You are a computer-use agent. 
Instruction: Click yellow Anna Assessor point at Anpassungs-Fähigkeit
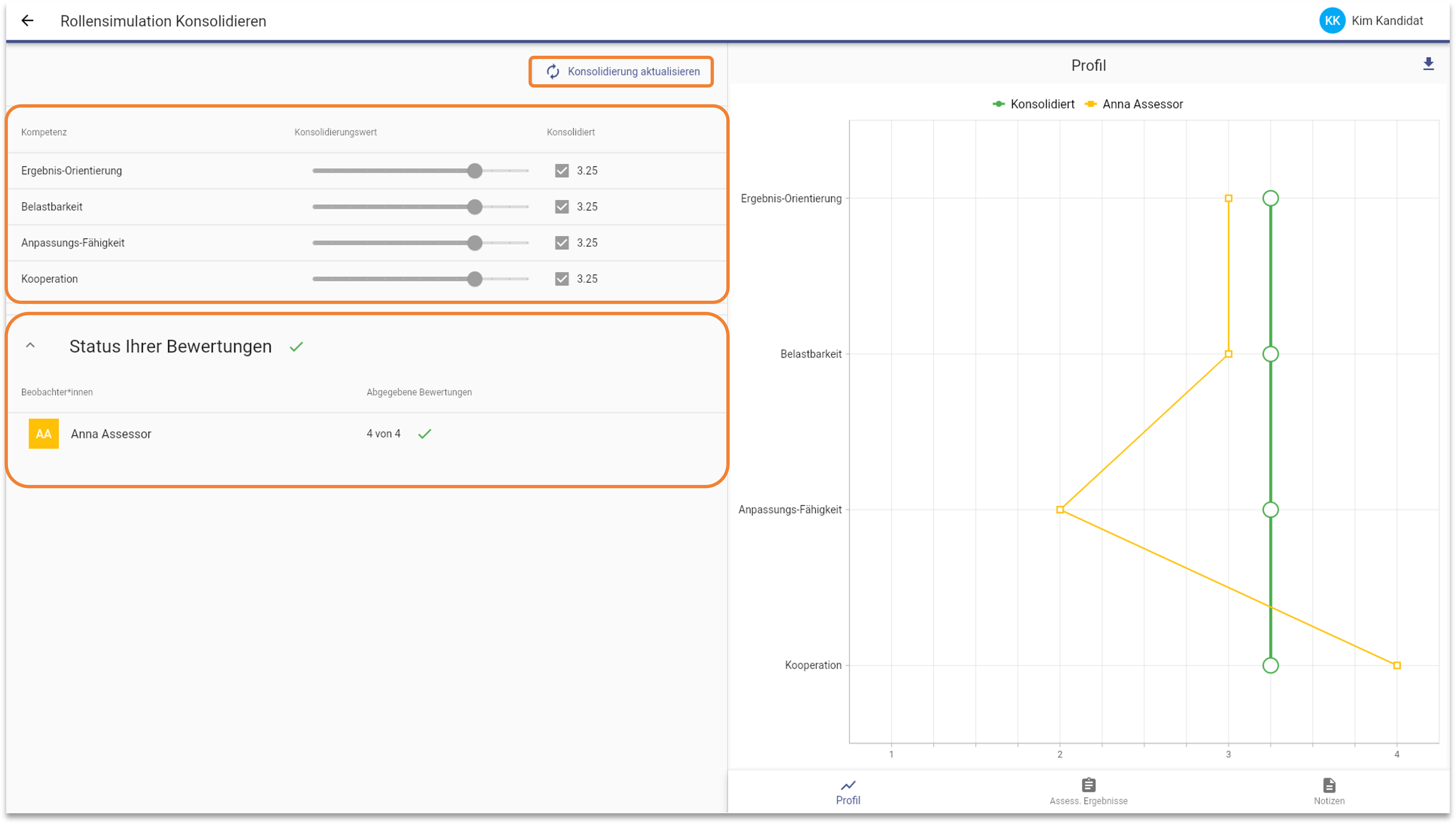pos(1060,510)
